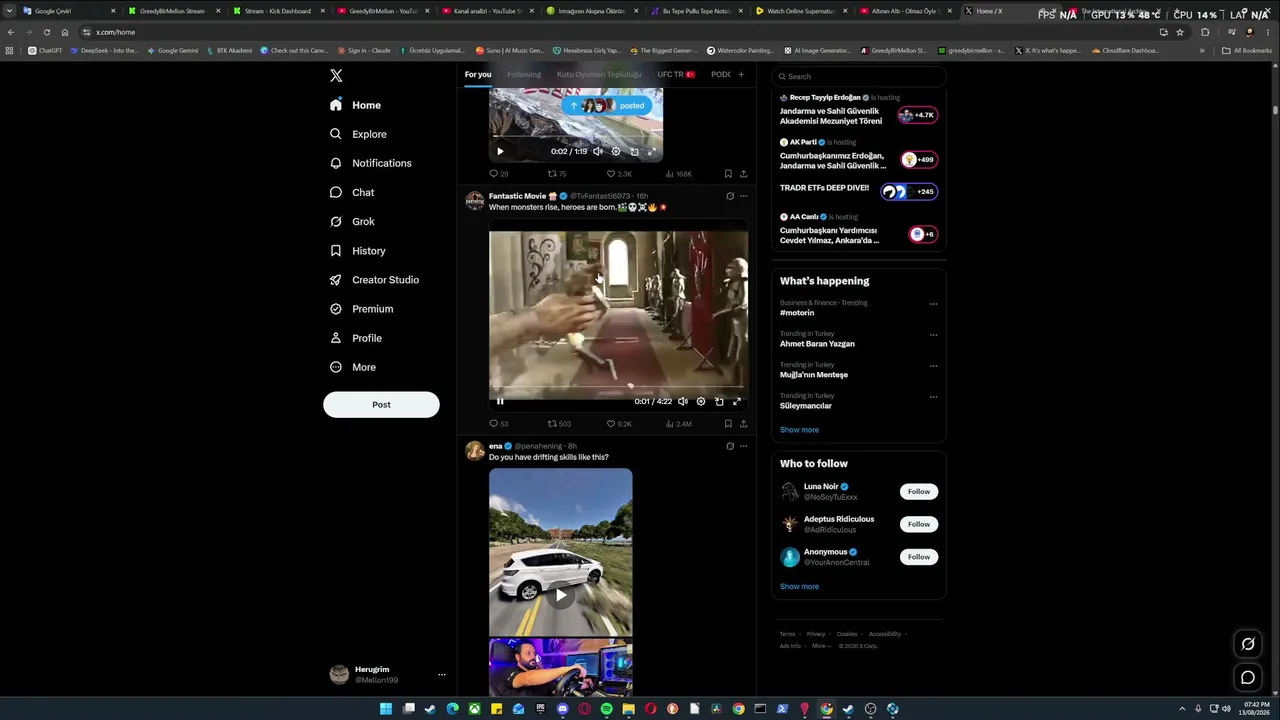Open the floating Grok button at bottom right
This screenshot has width=1280, height=720.
(x=1248, y=644)
